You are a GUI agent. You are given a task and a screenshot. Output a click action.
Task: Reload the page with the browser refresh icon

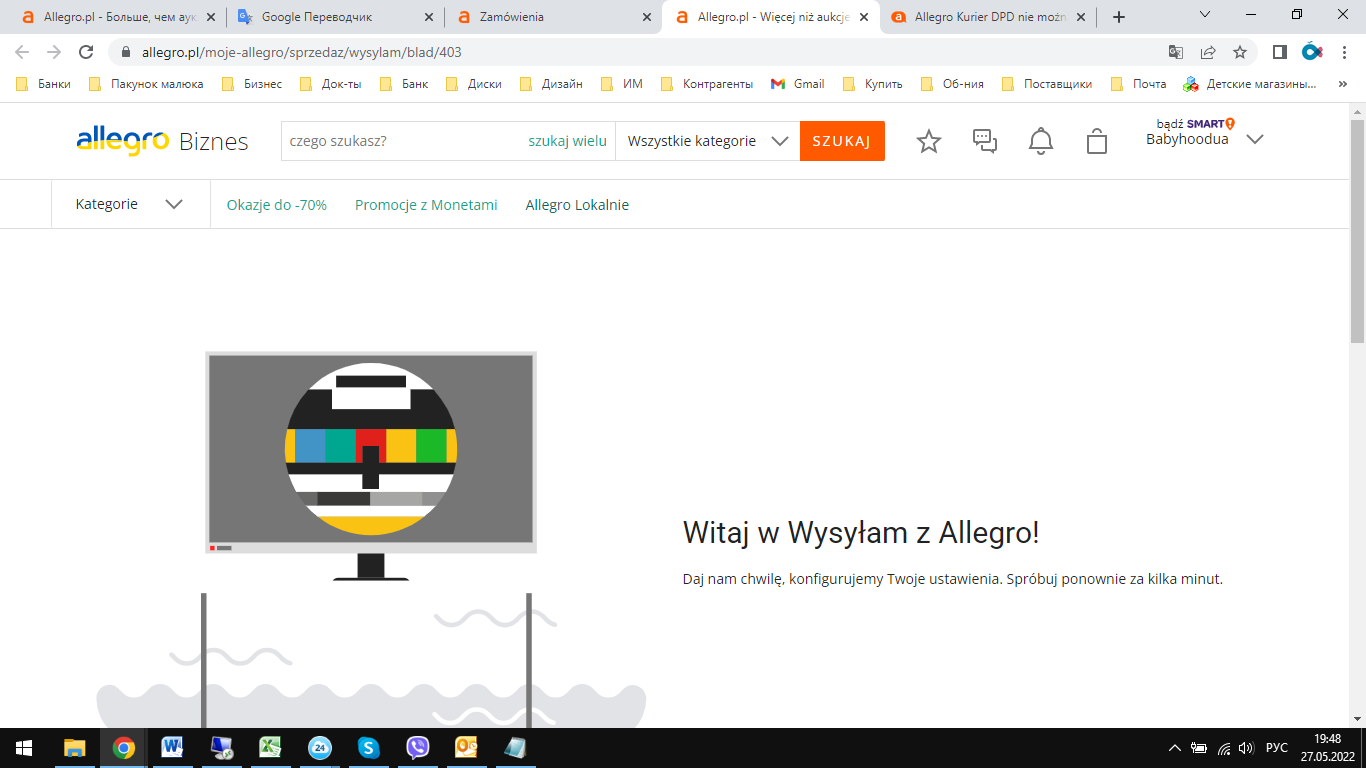coord(86,52)
